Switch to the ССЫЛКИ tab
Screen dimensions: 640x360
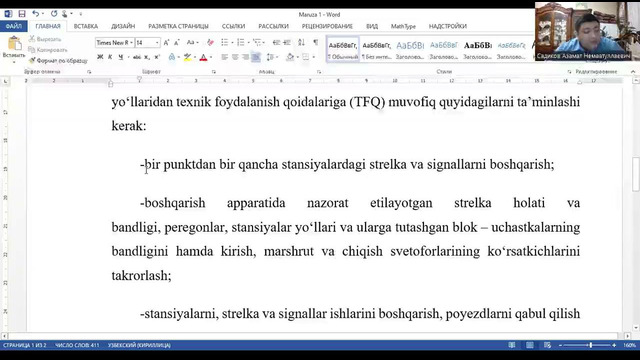(233, 26)
